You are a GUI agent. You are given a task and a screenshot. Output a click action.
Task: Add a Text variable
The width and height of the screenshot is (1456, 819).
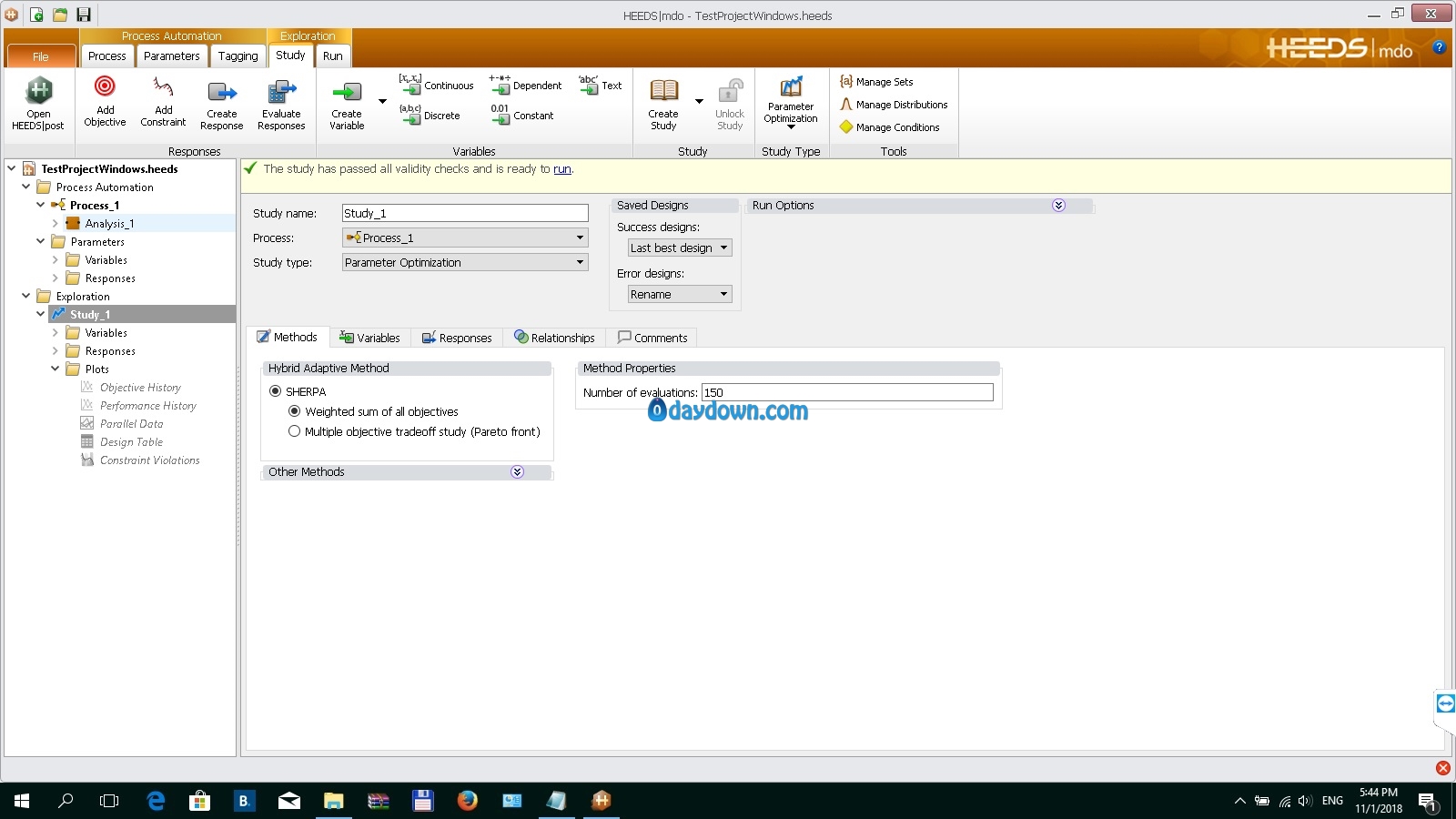[x=601, y=86]
